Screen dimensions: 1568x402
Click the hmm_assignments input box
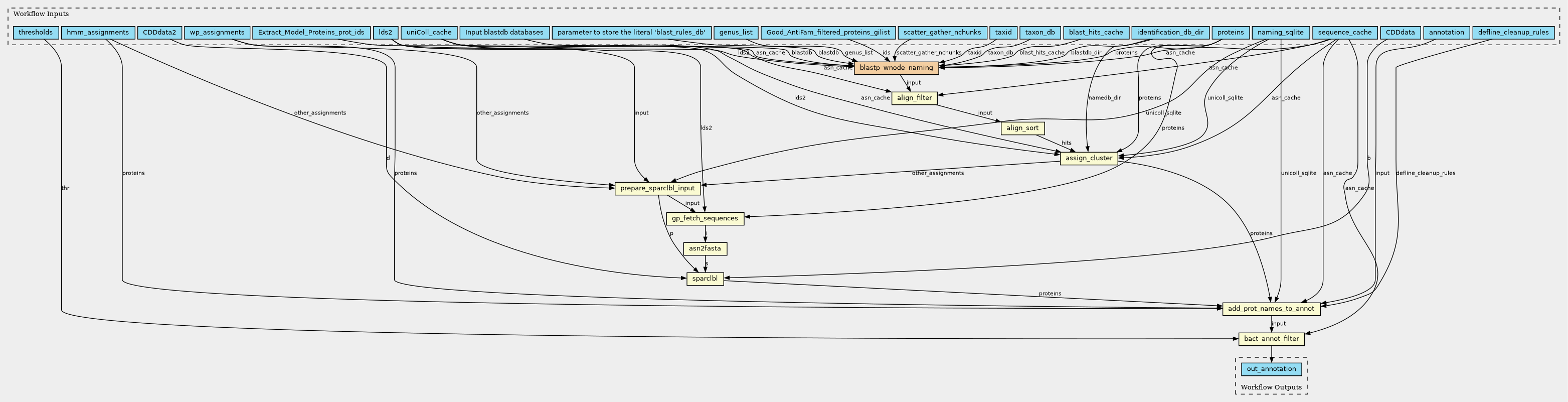tap(97, 32)
